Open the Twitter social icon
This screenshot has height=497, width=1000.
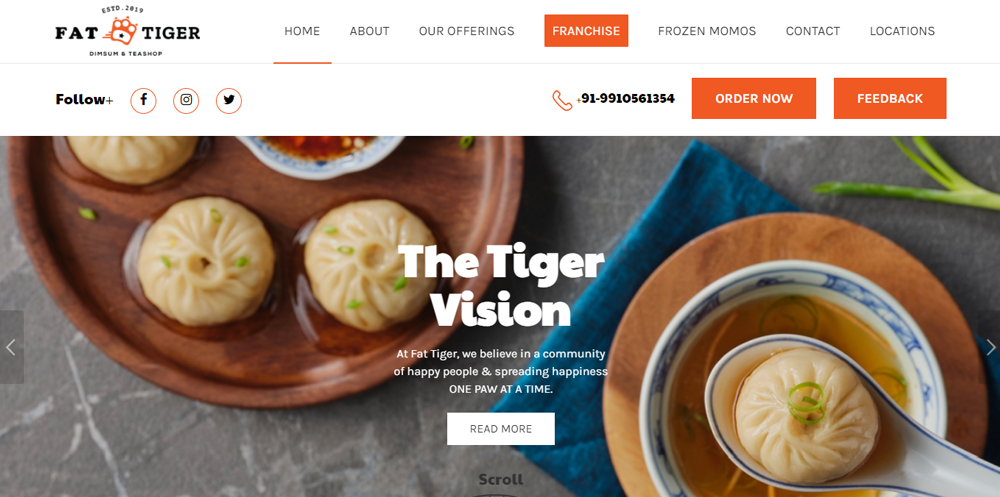click(229, 100)
